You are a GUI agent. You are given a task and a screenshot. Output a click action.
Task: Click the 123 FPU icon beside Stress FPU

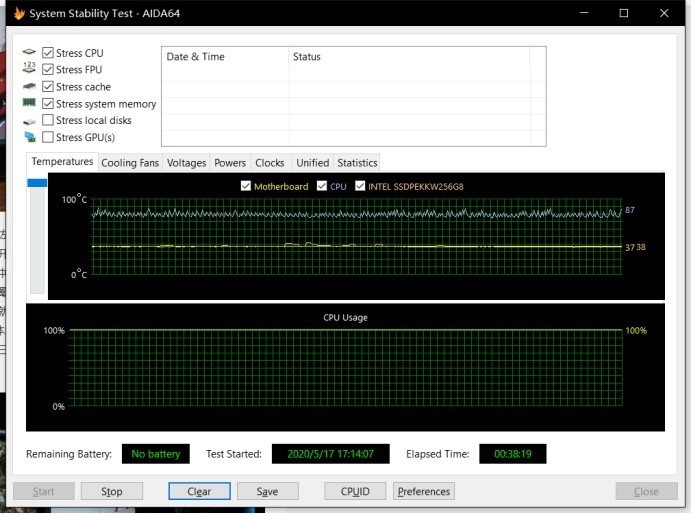point(29,68)
